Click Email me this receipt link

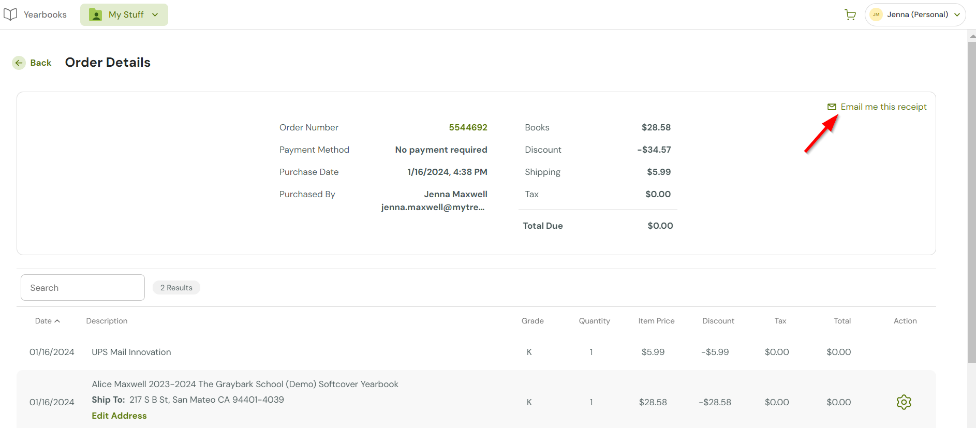883,107
